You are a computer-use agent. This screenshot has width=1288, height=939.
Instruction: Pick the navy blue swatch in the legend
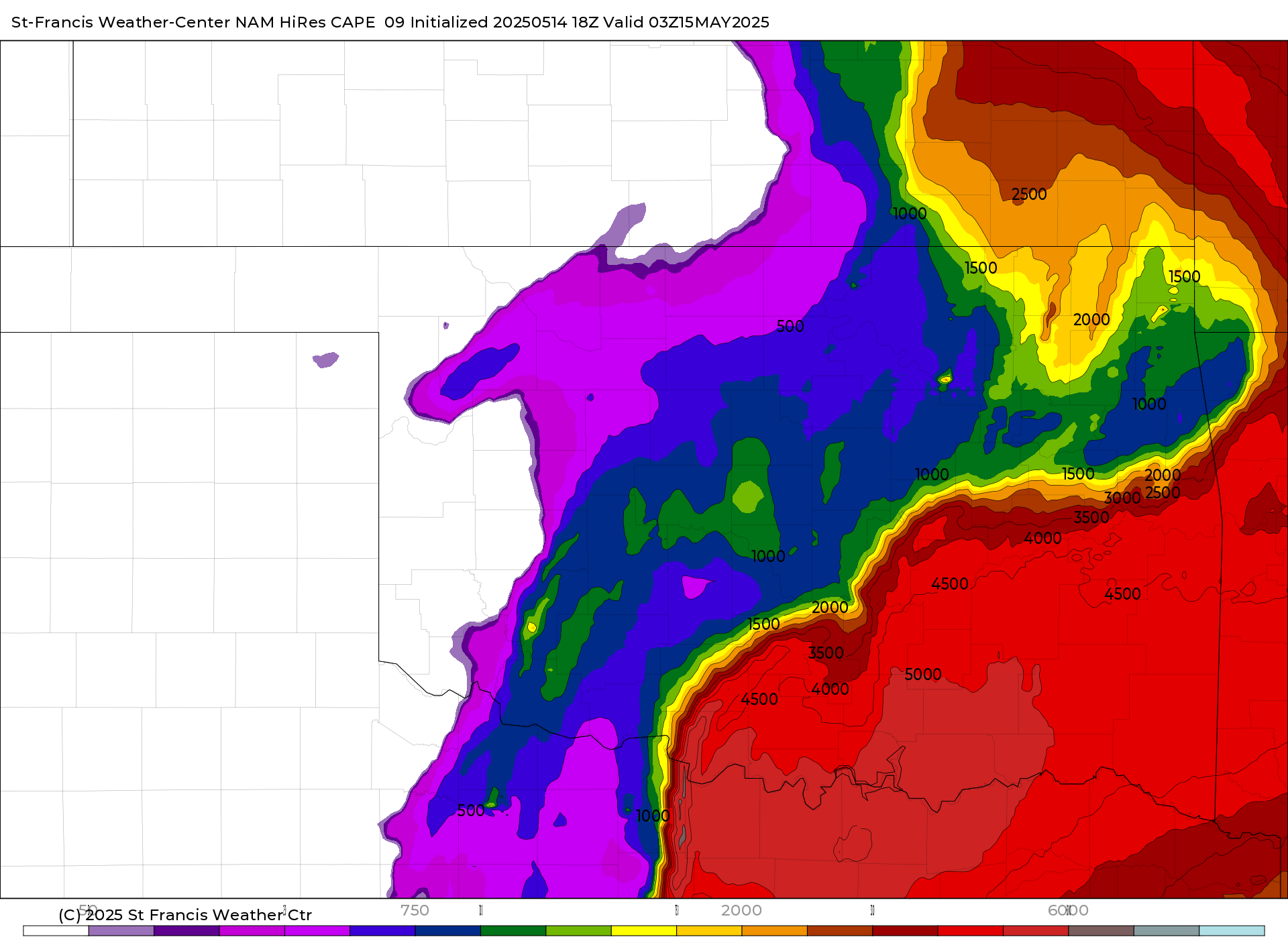(448, 931)
